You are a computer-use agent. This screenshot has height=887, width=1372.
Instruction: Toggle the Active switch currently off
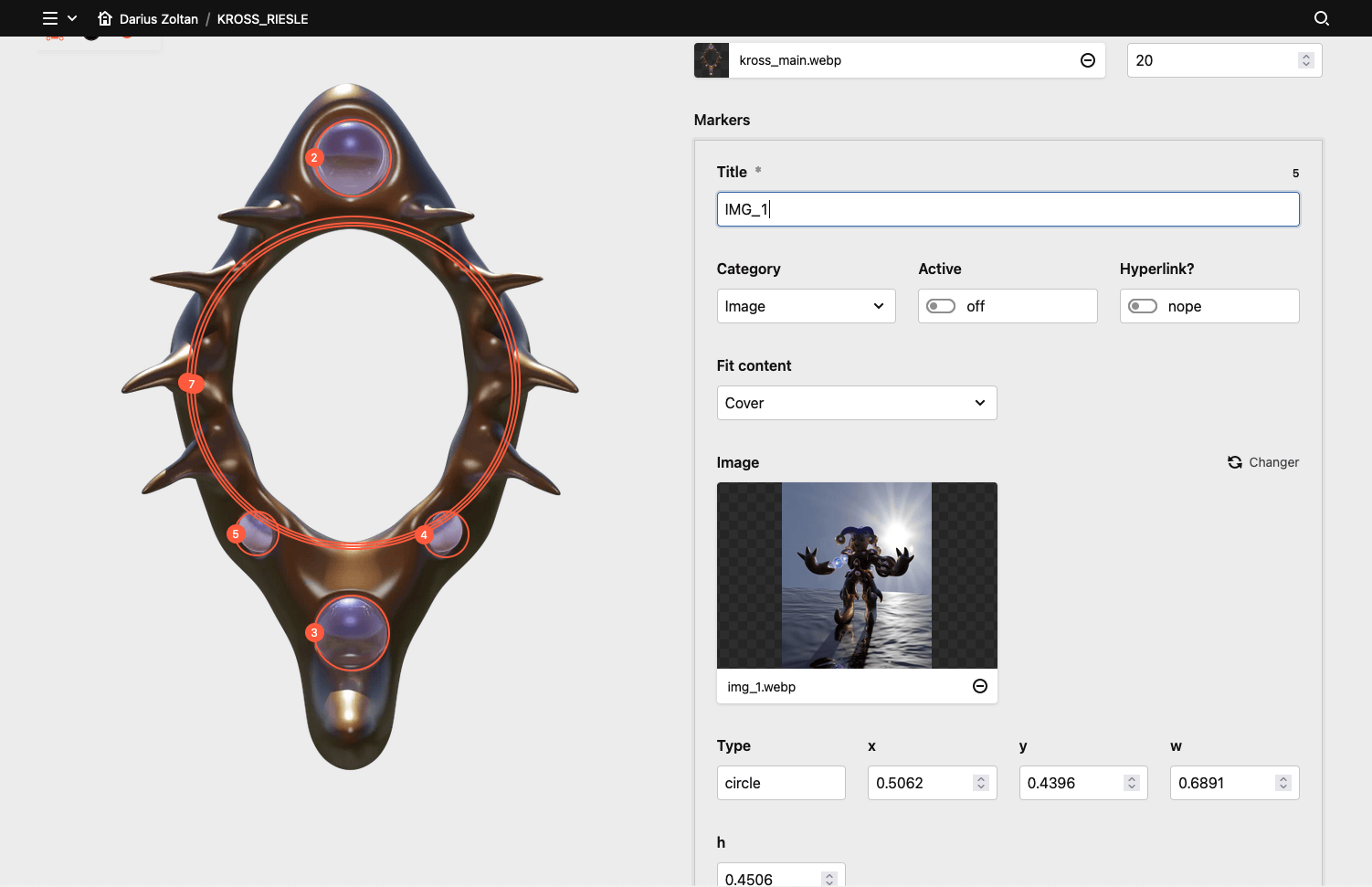click(941, 306)
